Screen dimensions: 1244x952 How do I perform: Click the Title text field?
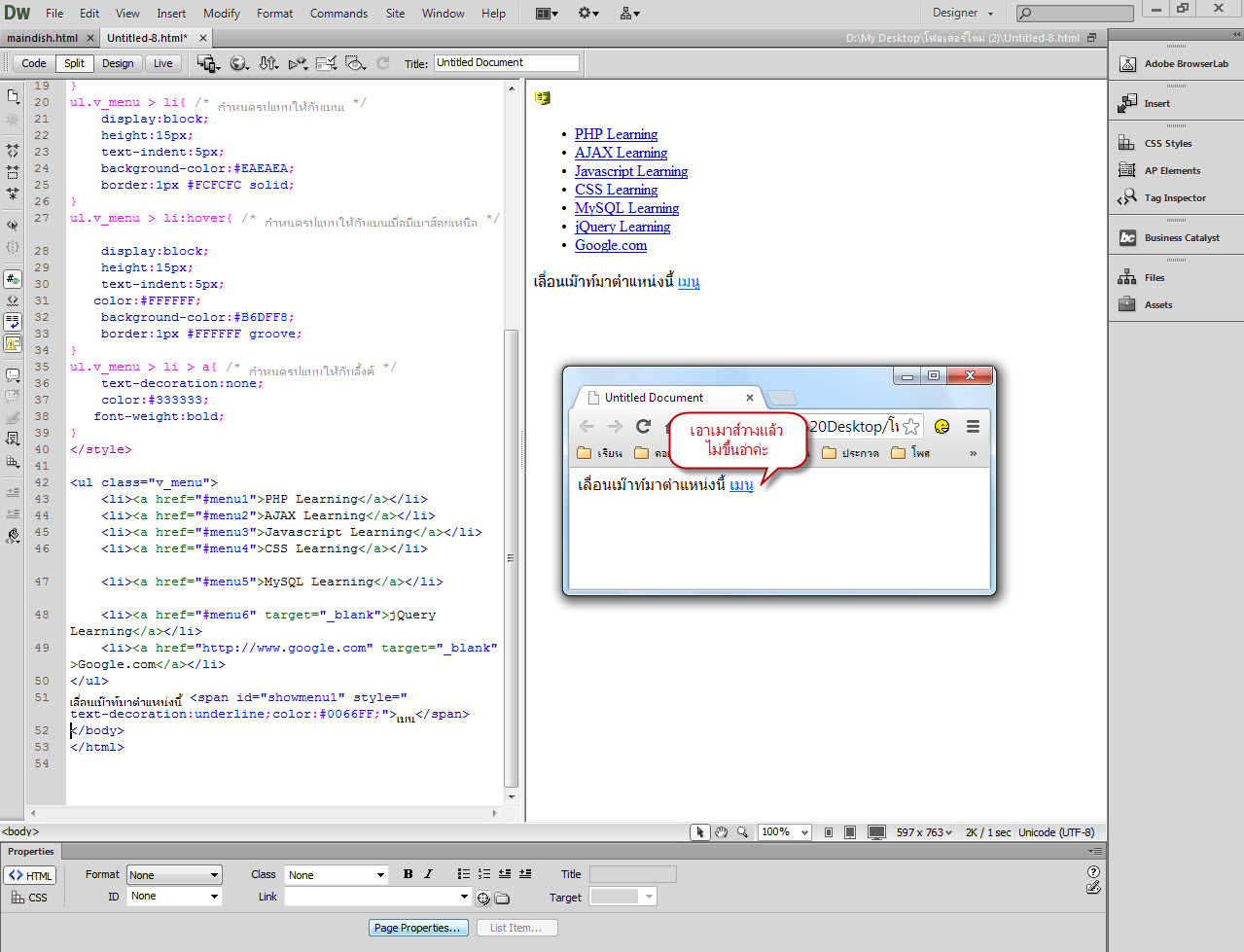point(506,63)
